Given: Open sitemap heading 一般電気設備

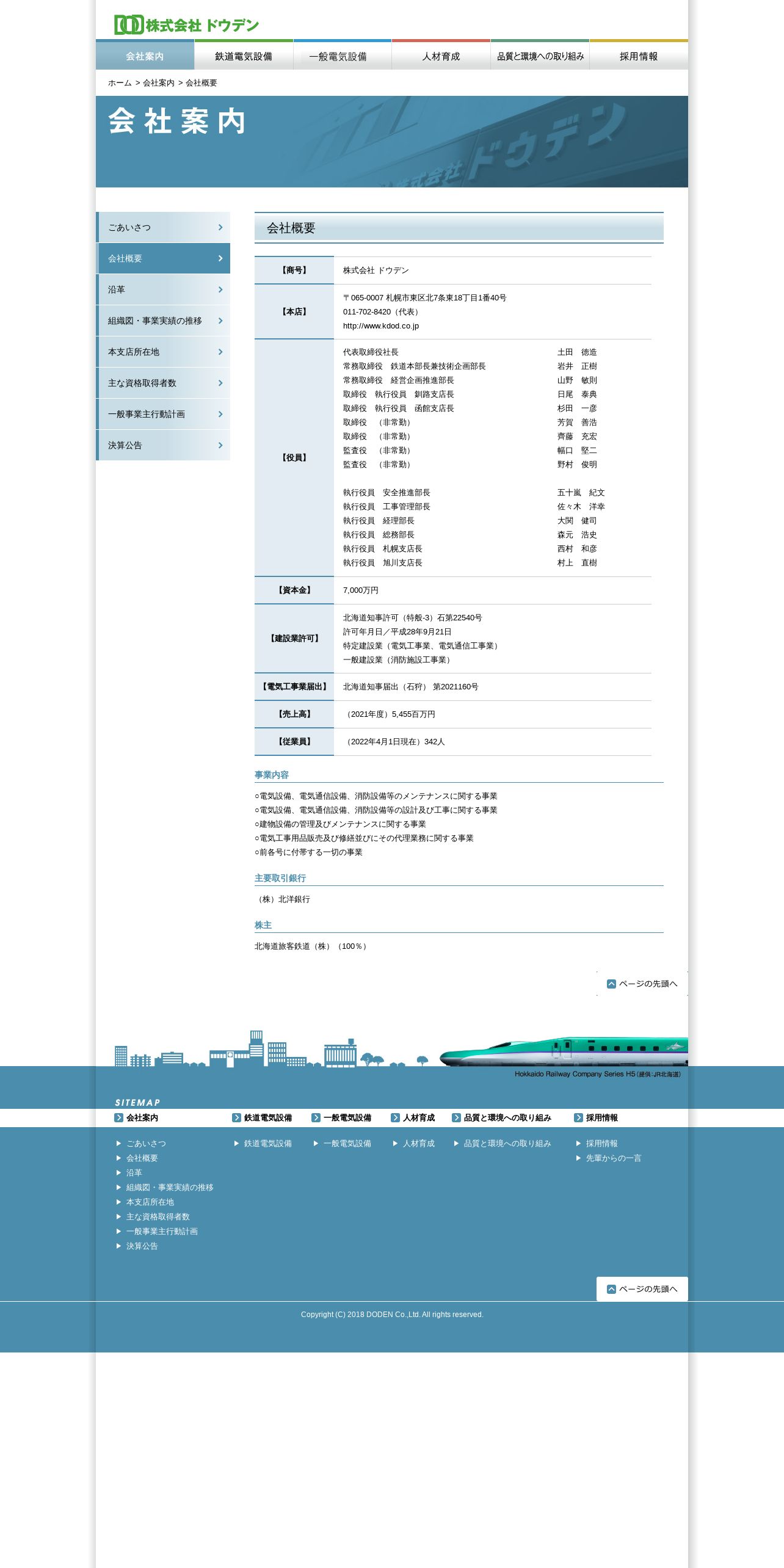Looking at the screenshot, I should click(347, 1117).
